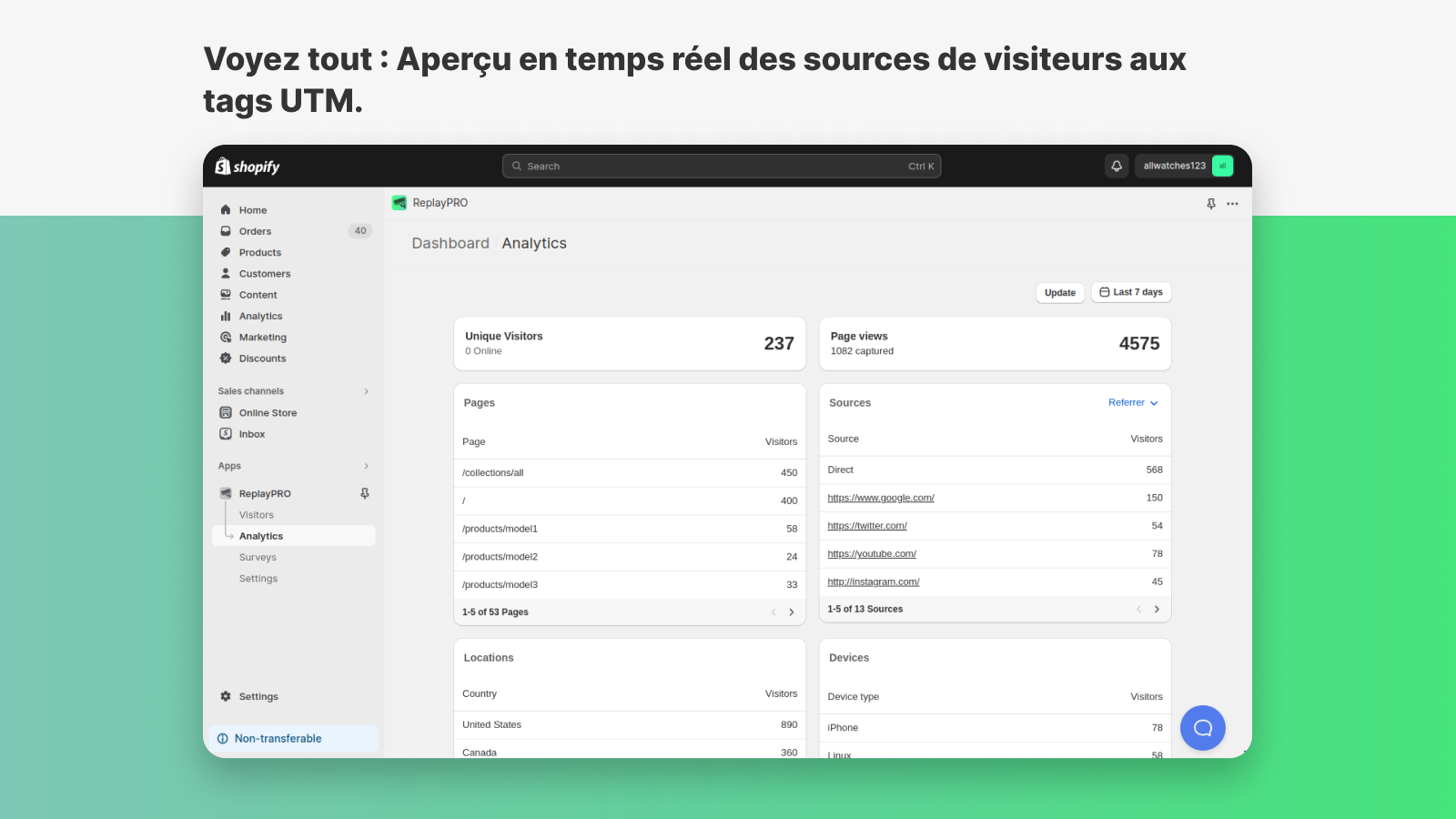The image size is (1456, 819).
Task: Click the Canada country row
Action: pos(630,749)
